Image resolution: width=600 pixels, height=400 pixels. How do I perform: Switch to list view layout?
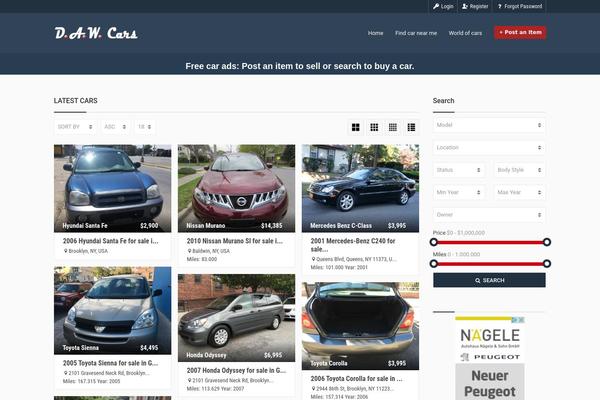[411, 127]
